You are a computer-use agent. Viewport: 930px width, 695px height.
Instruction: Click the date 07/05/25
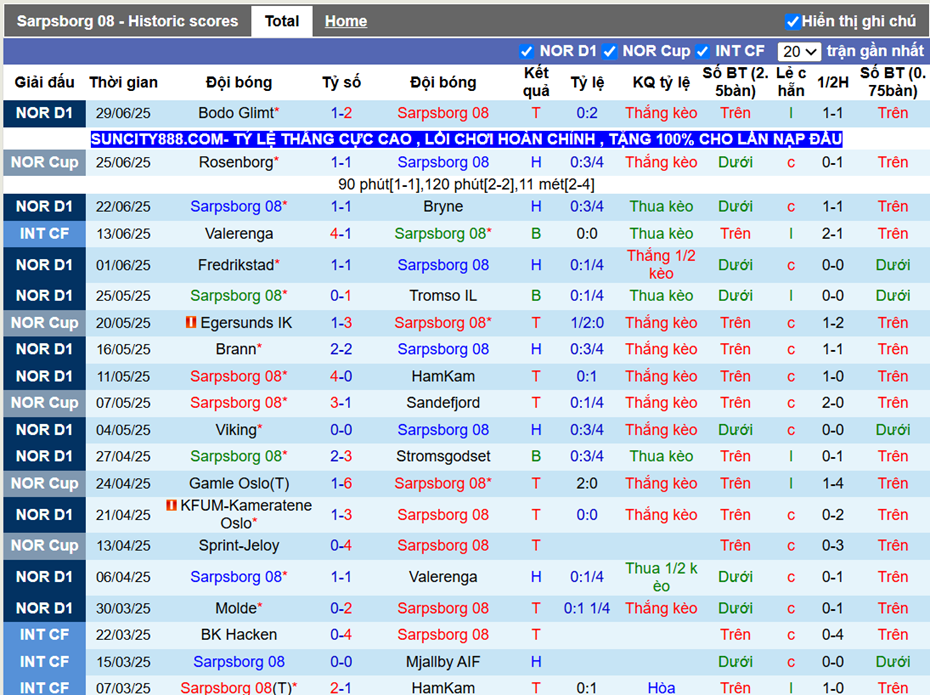click(x=123, y=403)
